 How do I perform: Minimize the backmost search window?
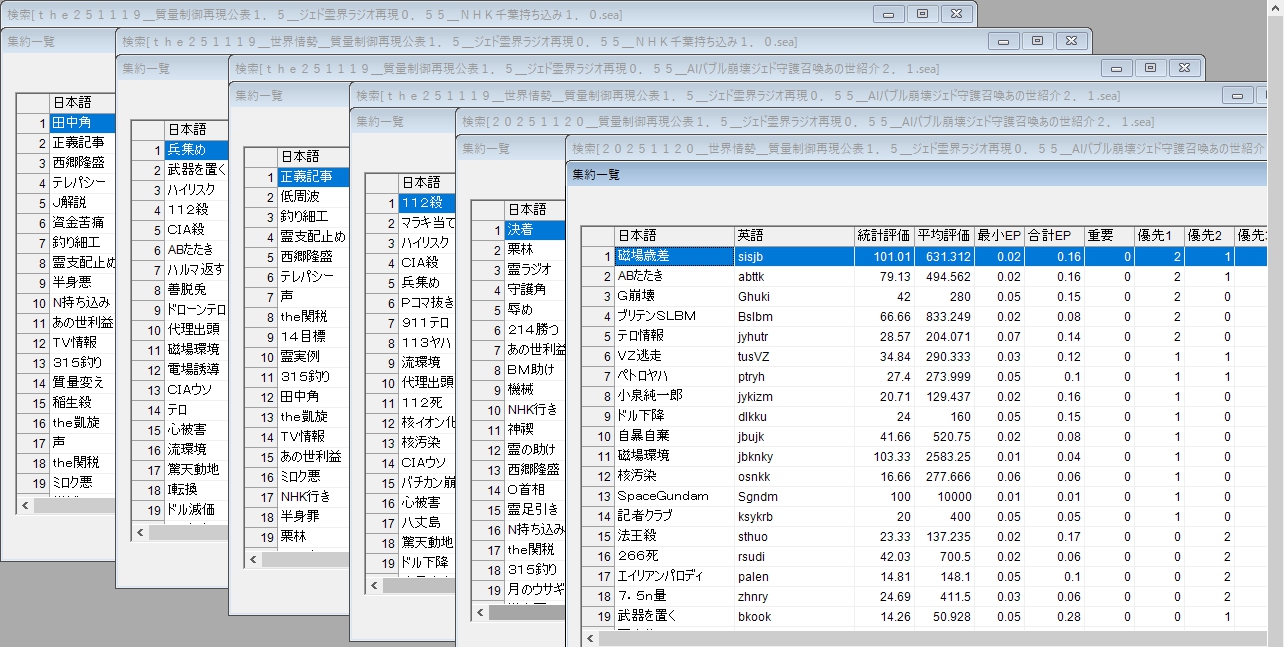click(x=887, y=14)
